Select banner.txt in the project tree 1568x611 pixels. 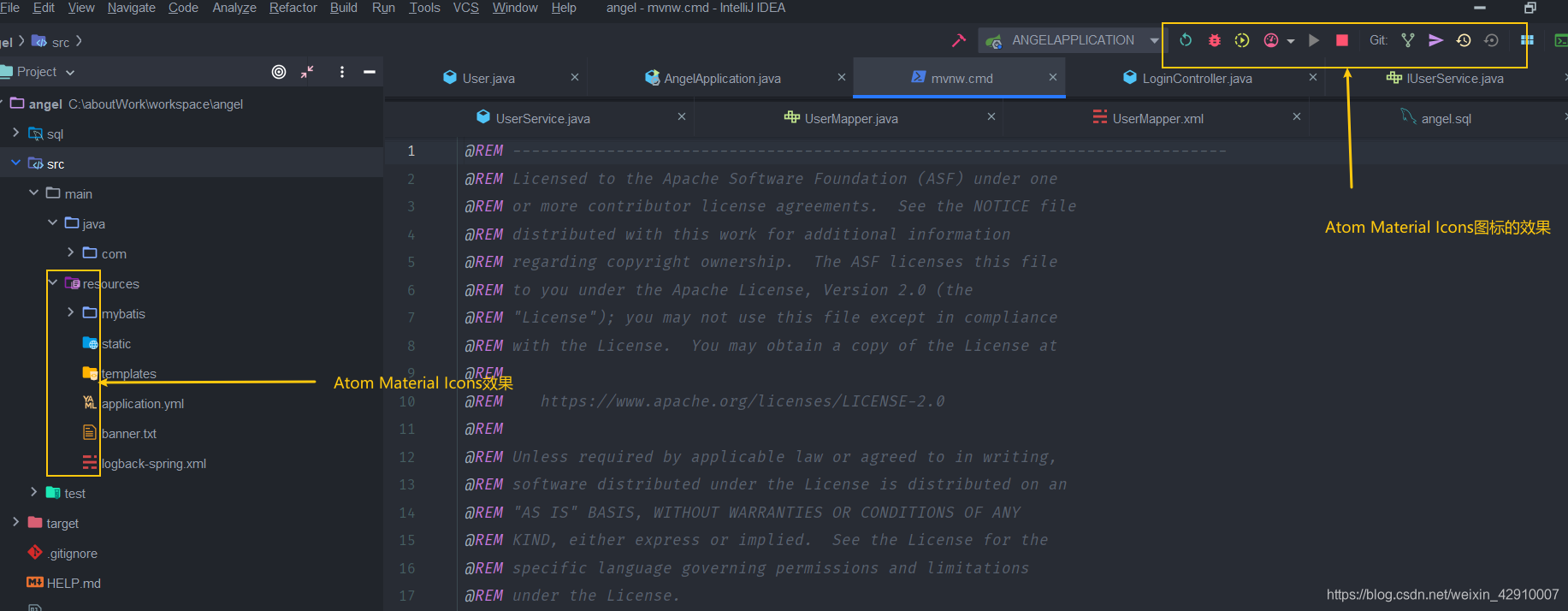click(128, 434)
